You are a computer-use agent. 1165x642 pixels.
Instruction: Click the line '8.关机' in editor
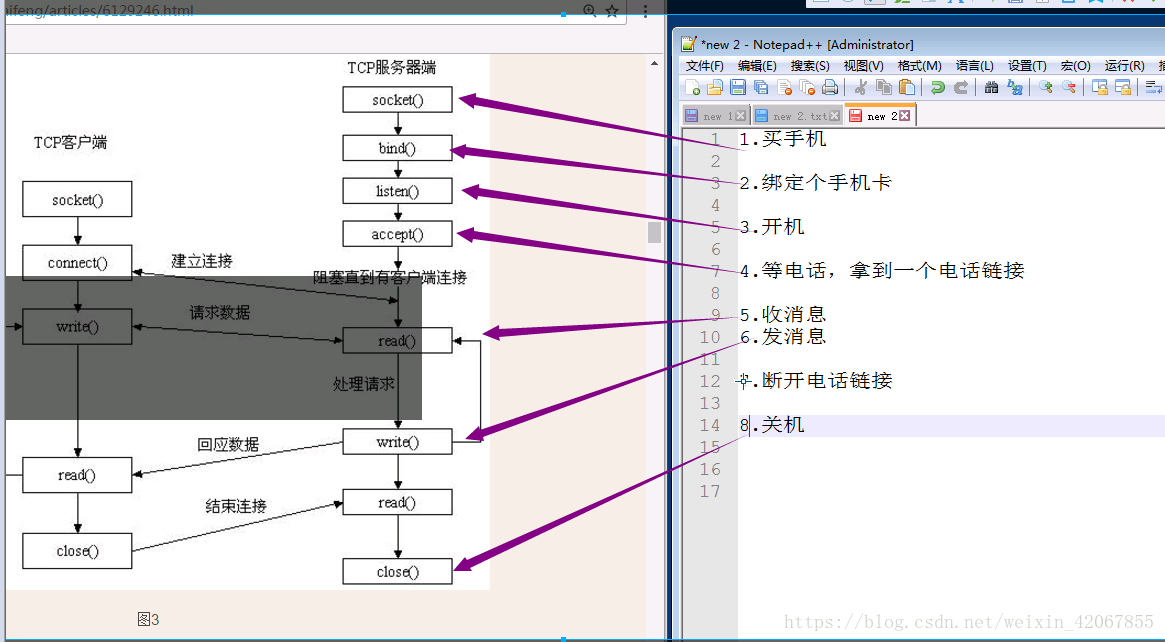pyautogui.click(x=772, y=425)
